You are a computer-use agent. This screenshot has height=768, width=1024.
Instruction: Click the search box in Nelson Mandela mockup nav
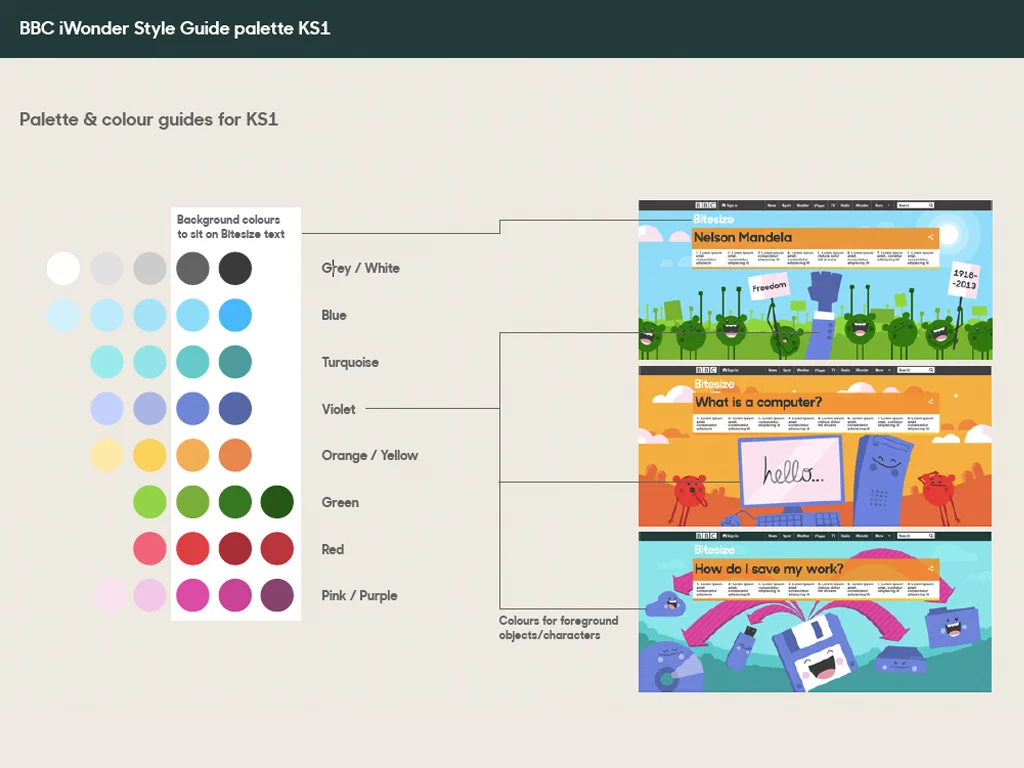tap(915, 205)
